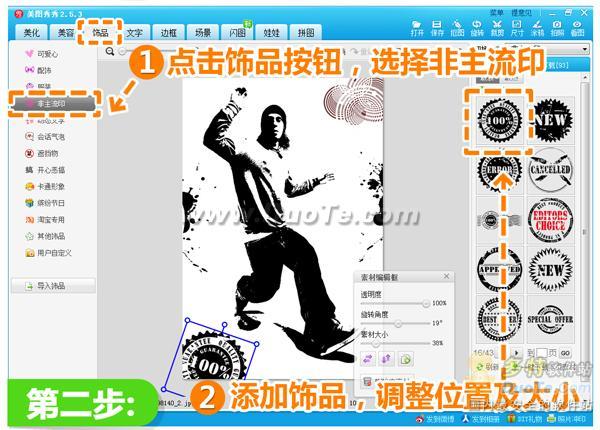The height and width of the screenshot is (430, 600).
Task: Pick the ERROR stamp thumbnail
Action: [499, 170]
